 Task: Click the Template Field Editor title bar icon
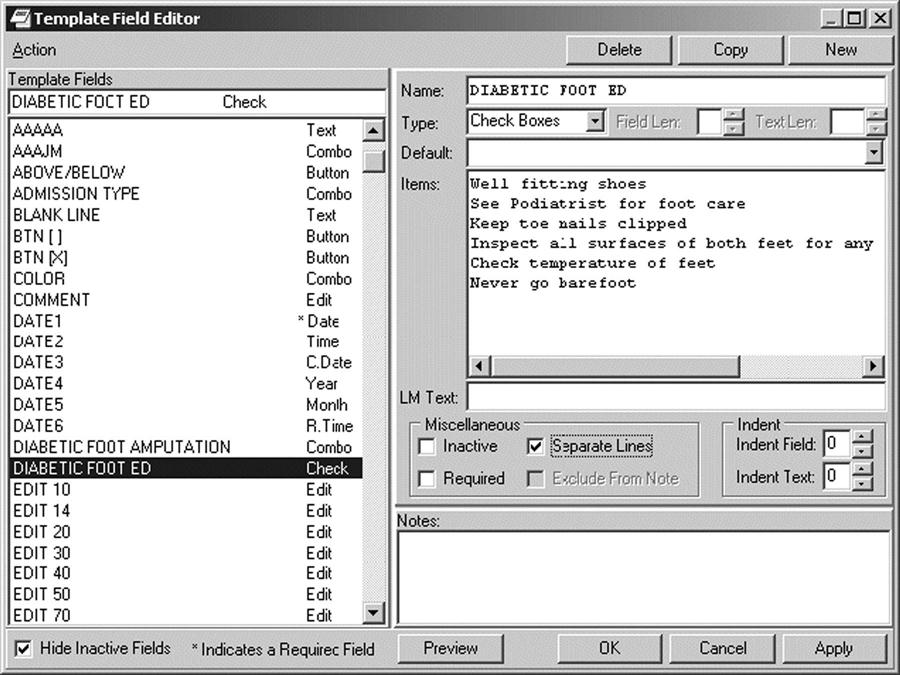[18, 18]
